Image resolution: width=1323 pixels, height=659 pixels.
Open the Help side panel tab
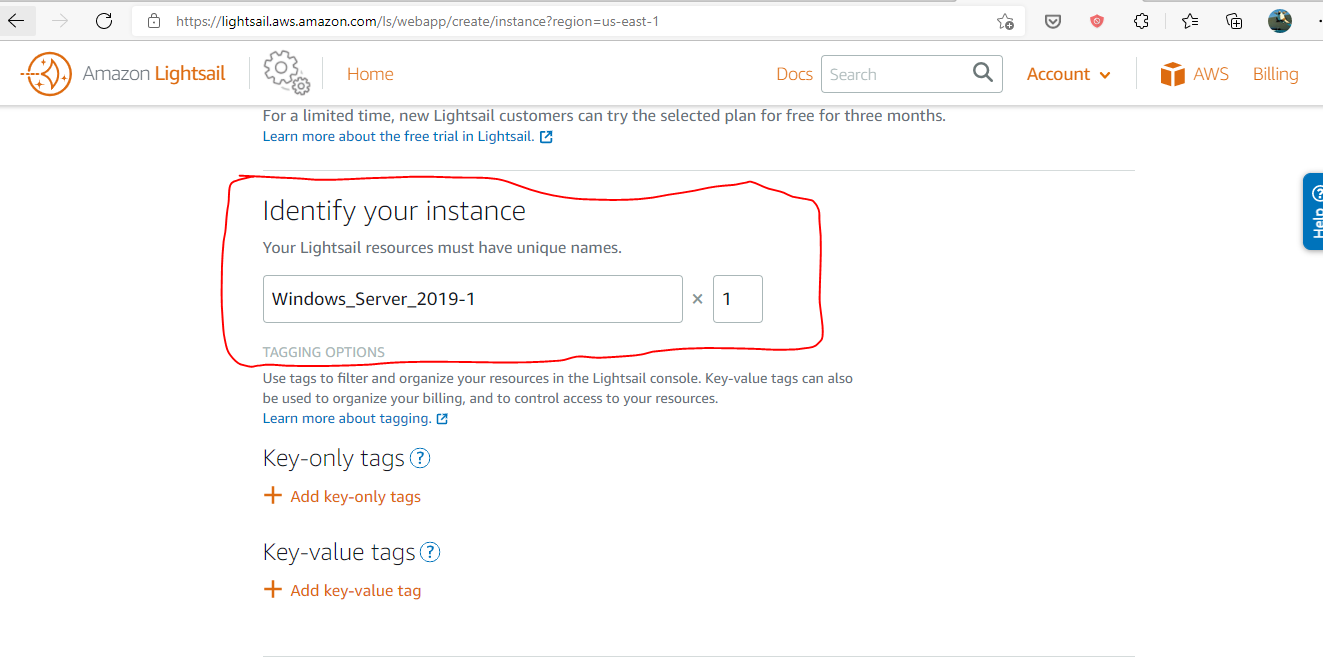pyautogui.click(x=1313, y=211)
